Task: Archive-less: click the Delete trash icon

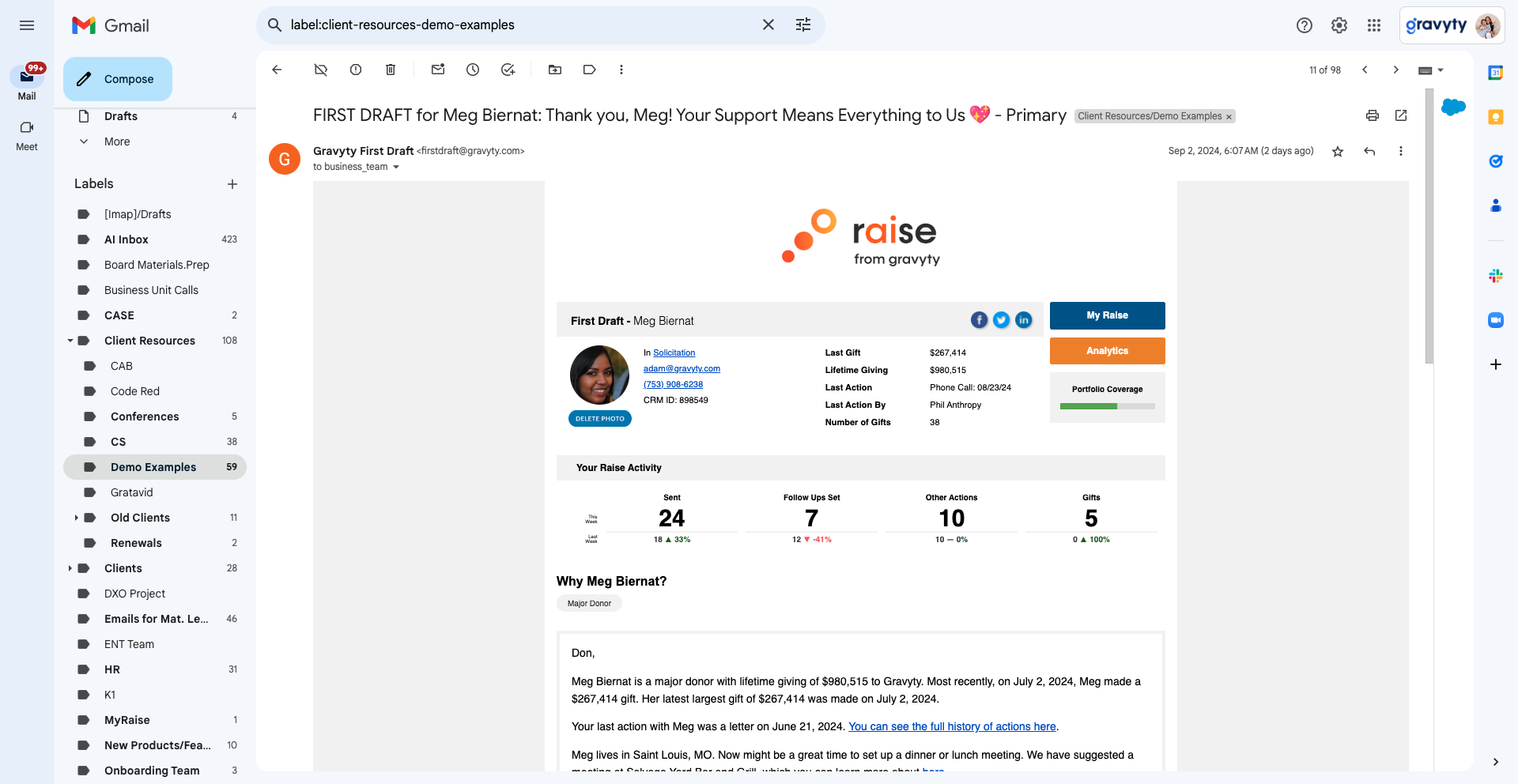Action: [391, 70]
